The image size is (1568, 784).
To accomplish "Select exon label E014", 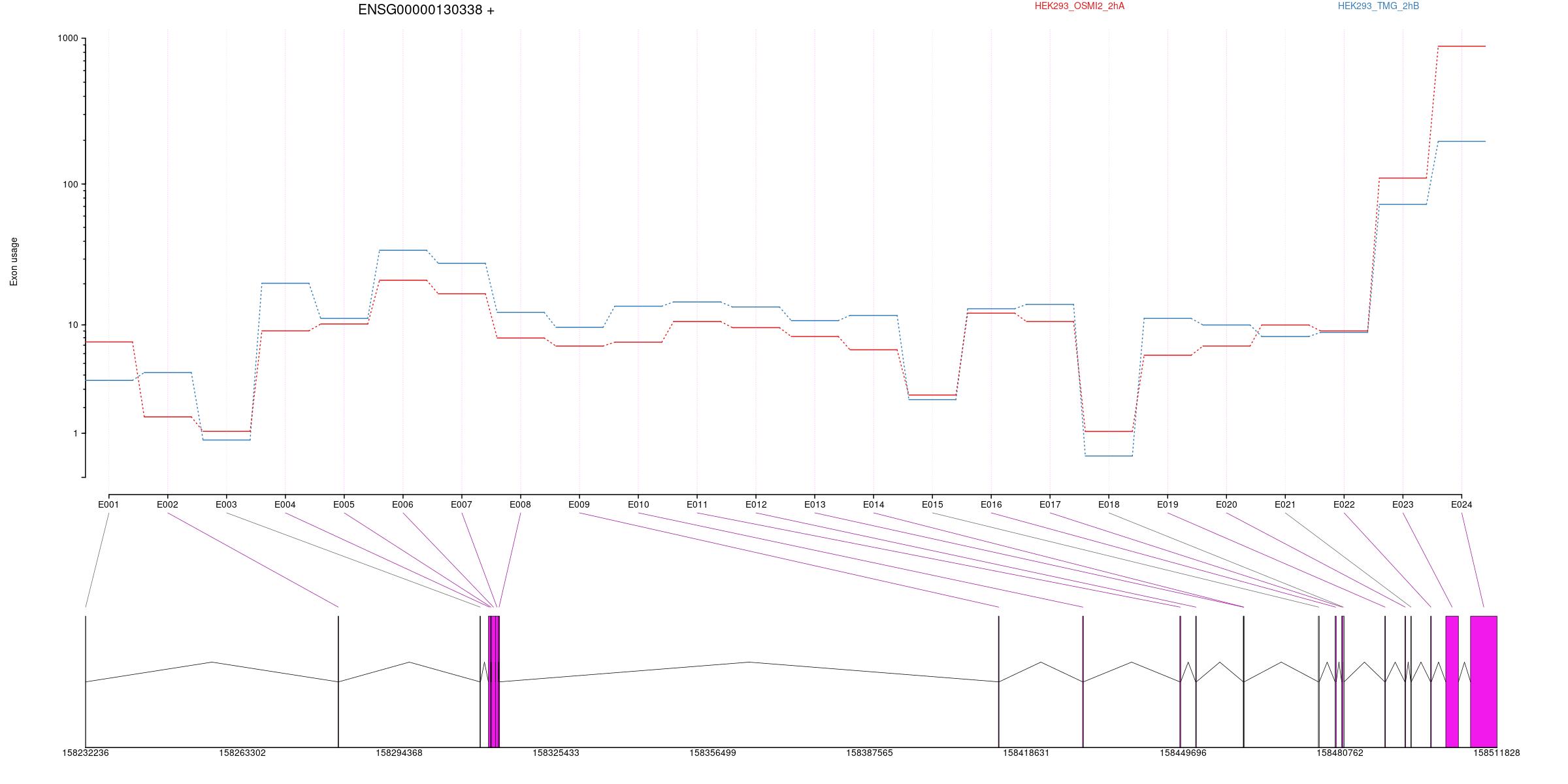I will [874, 504].
